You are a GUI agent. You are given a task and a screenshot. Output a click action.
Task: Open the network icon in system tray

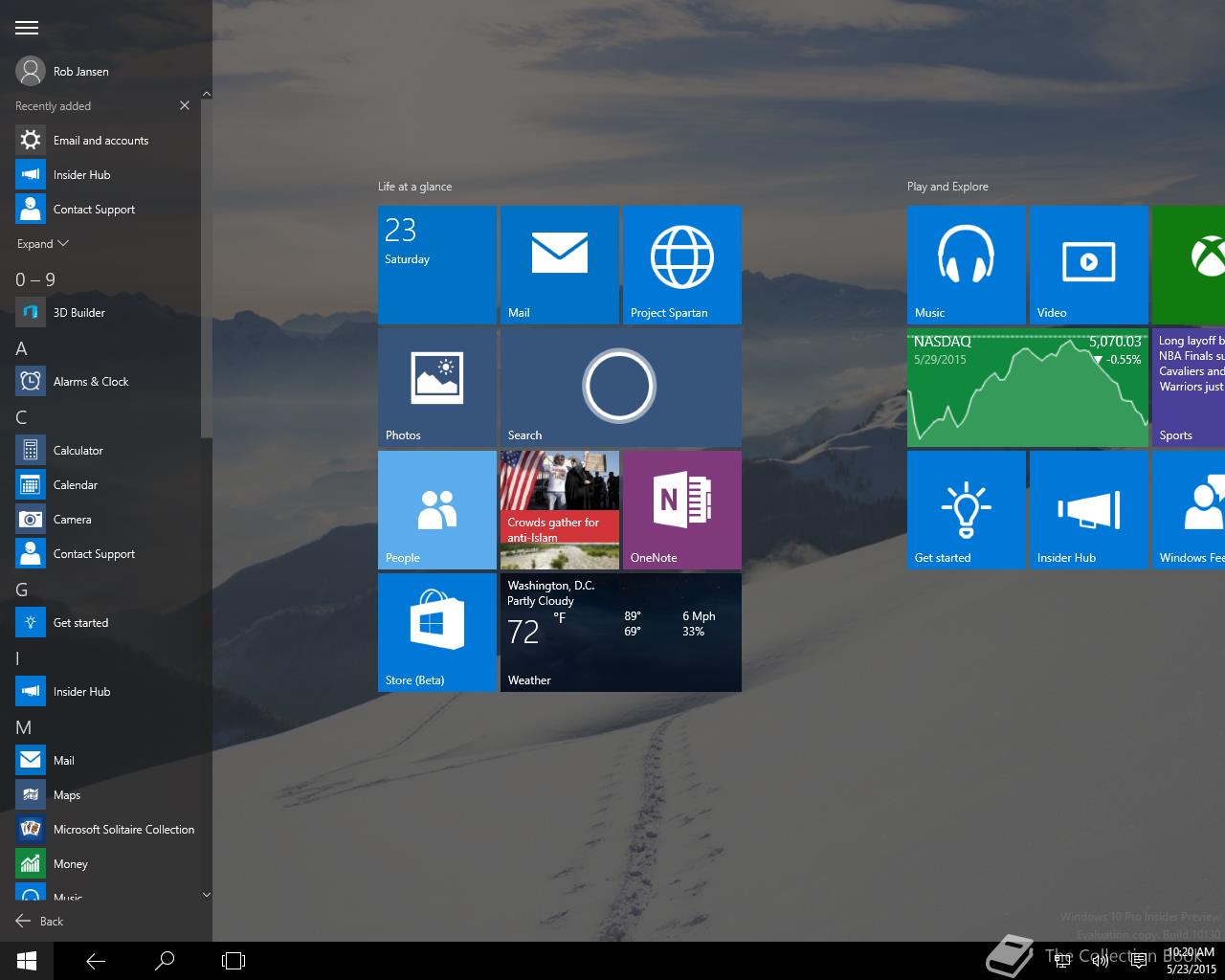tap(1062, 961)
